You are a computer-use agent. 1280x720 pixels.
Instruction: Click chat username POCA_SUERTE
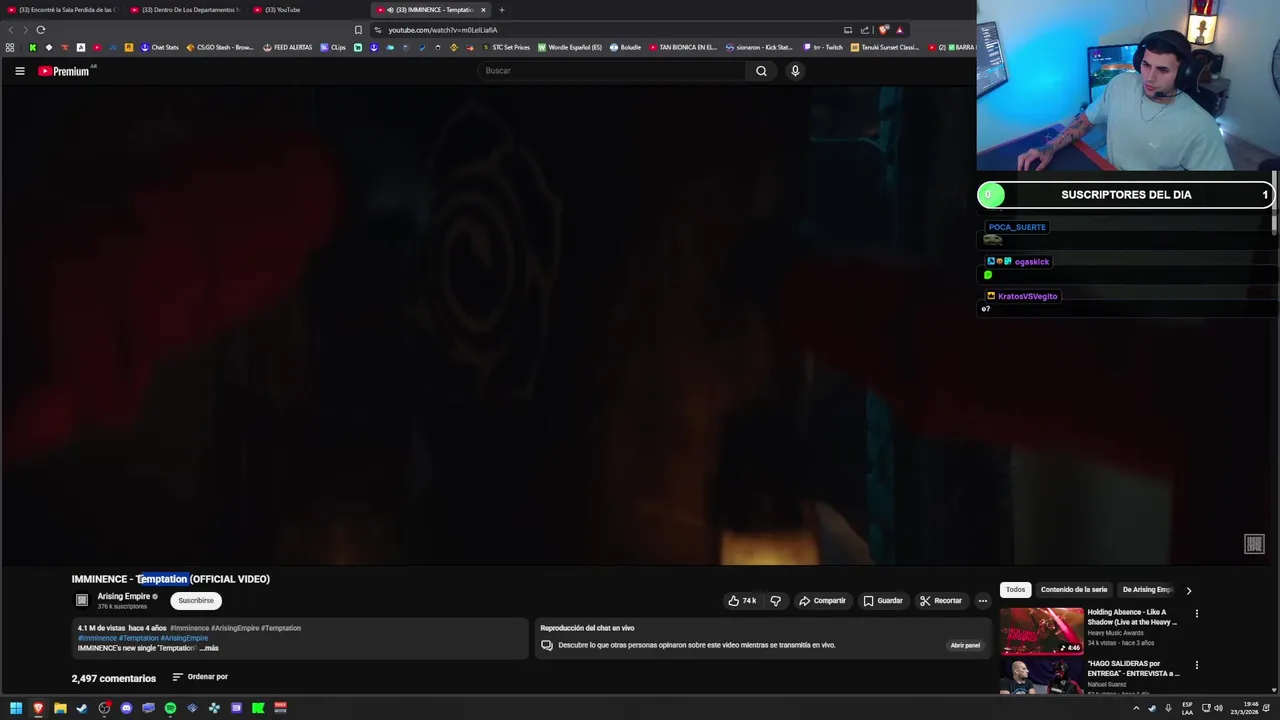(x=1017, y=227)
